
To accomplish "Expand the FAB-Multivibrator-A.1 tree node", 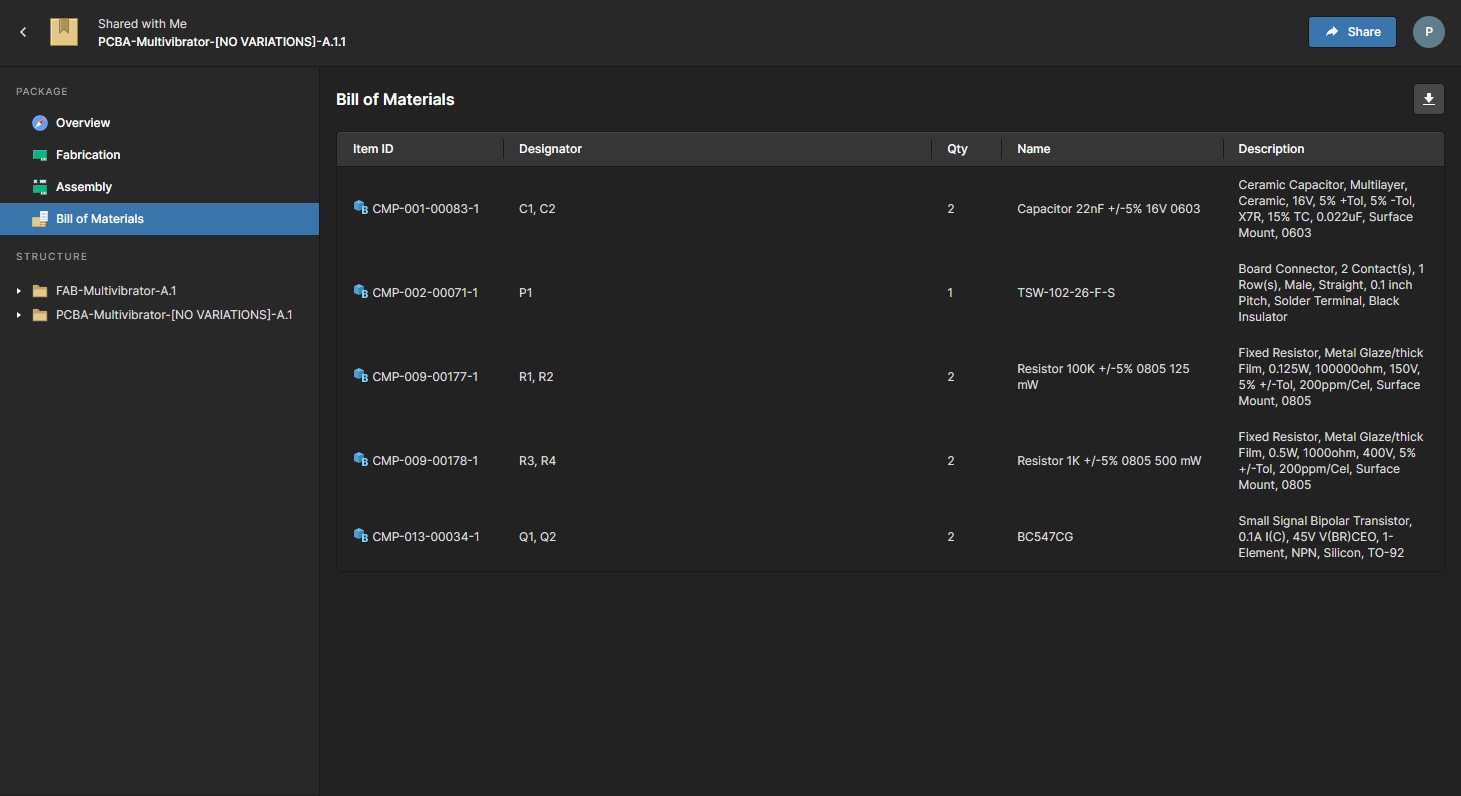I will [19, 291].
